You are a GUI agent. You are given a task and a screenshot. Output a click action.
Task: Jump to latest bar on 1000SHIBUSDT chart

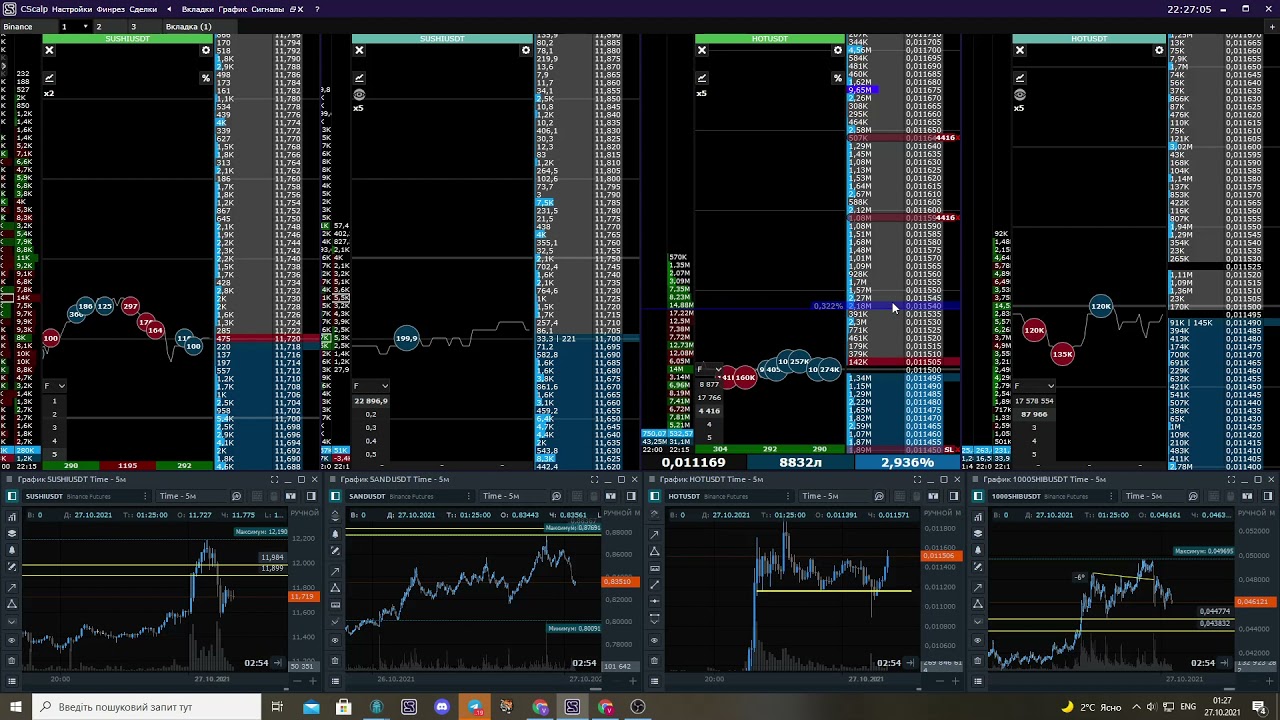[1225, 663]
